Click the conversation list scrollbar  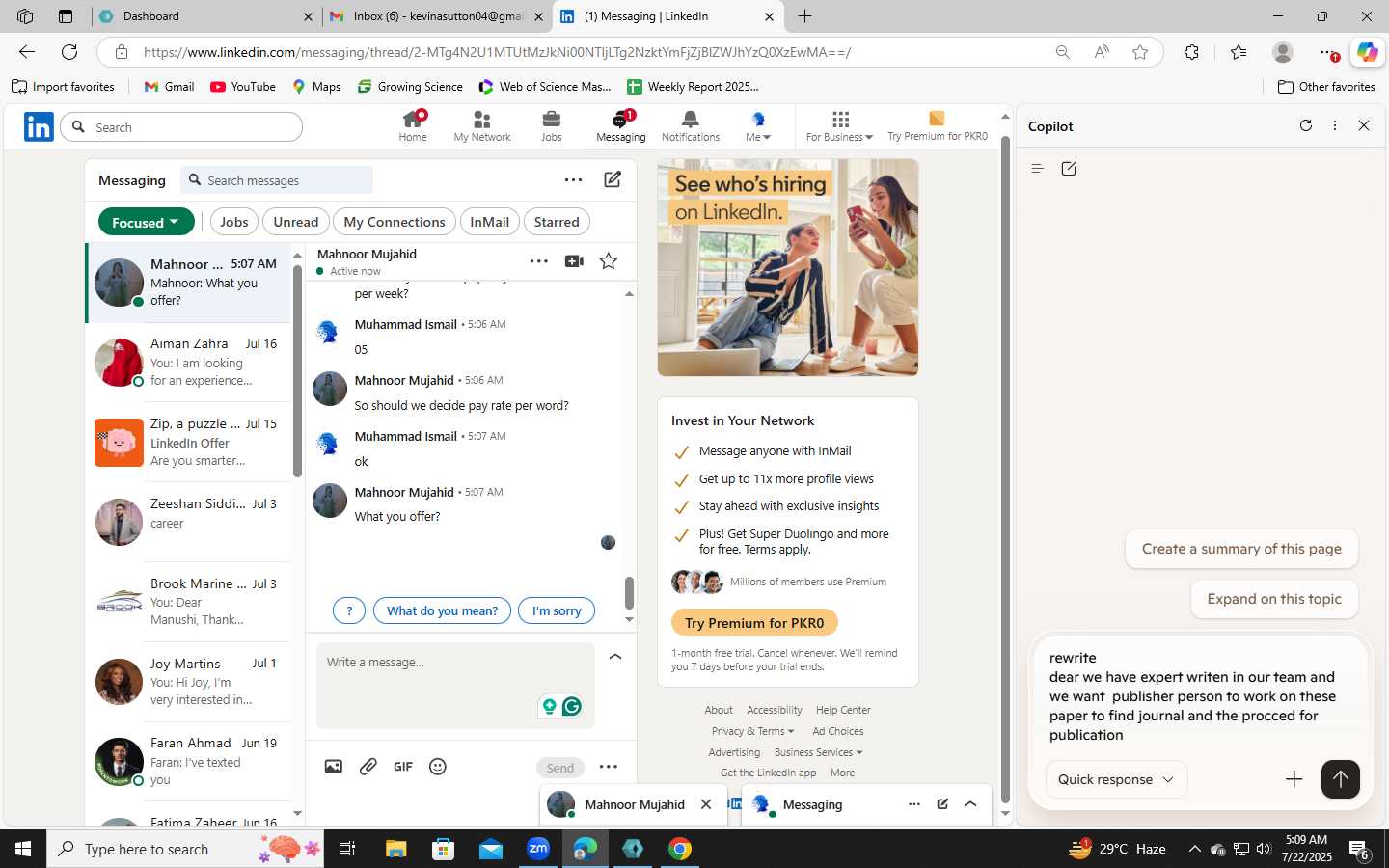point(297,371)
